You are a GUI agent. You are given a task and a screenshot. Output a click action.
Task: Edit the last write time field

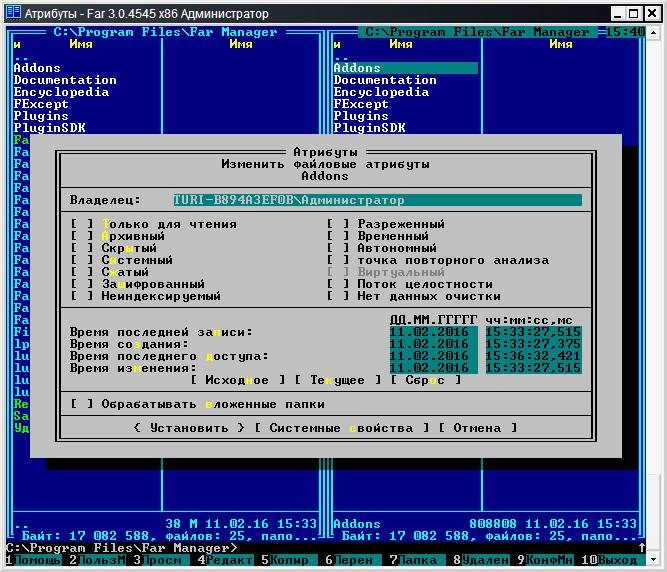click(x=533, y=332)
